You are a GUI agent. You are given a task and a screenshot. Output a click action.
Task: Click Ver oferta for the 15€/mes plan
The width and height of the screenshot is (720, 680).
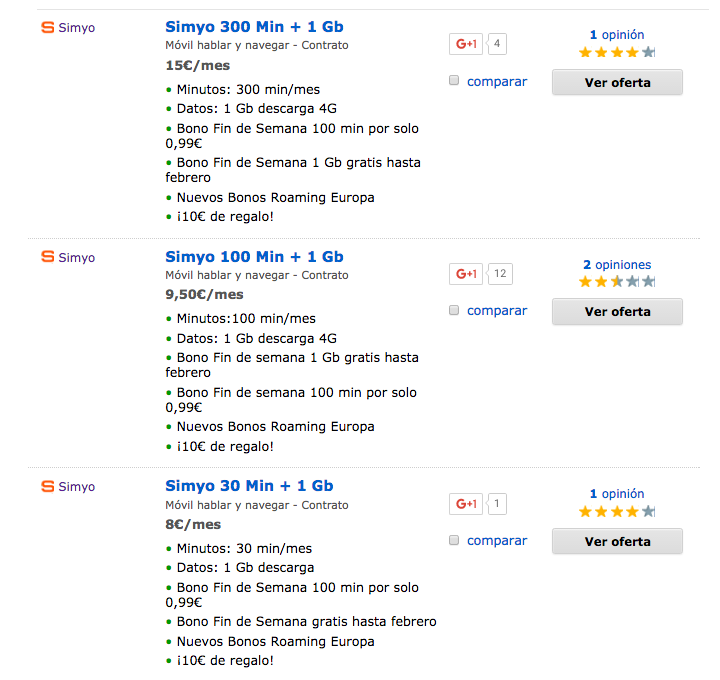(x=617, y=83)
